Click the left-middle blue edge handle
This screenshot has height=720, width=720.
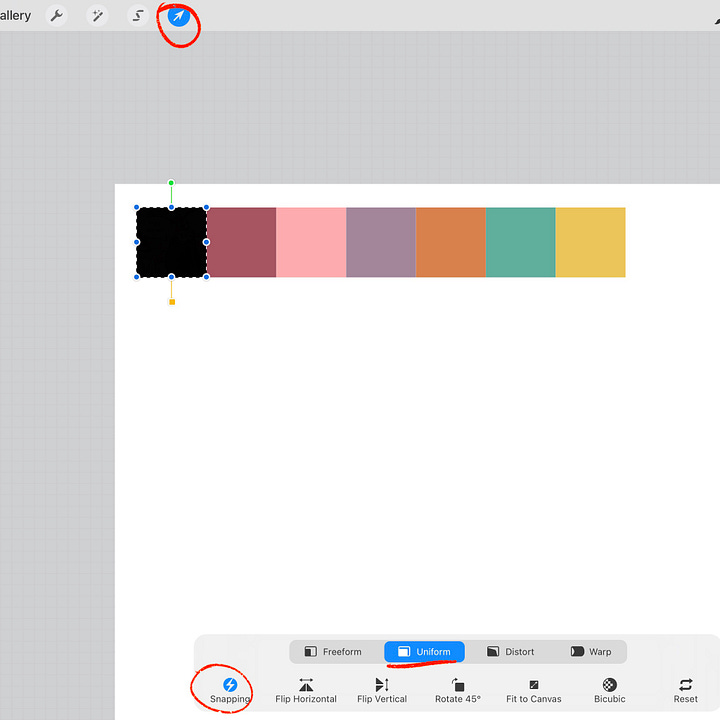(x=136, y=242)
